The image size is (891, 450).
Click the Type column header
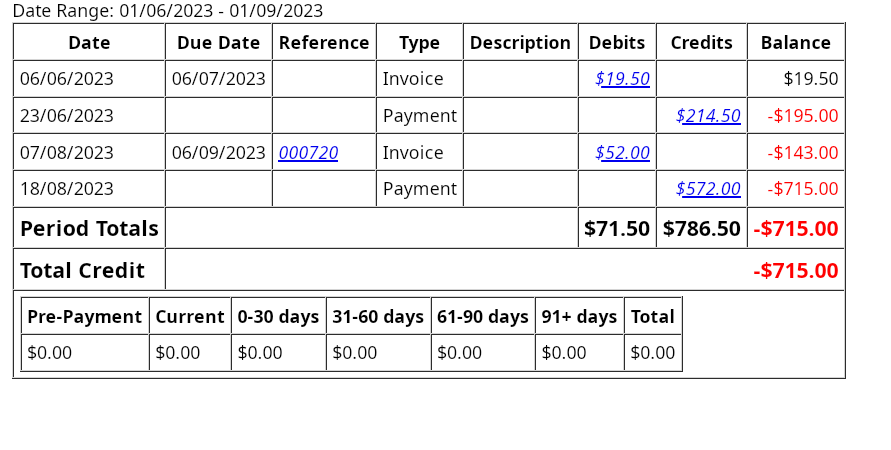(x=419, y=43)
